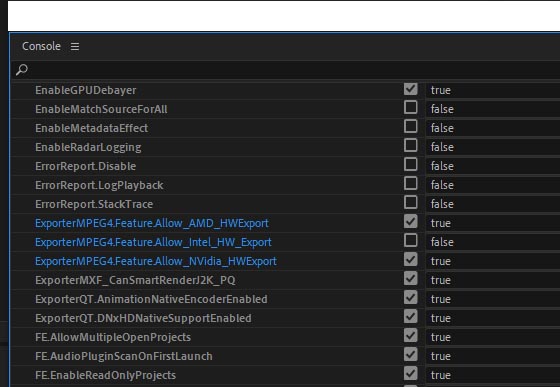560x387 pixels.
Task: Click the EnableMetadataEffect label
Action: 91,128
